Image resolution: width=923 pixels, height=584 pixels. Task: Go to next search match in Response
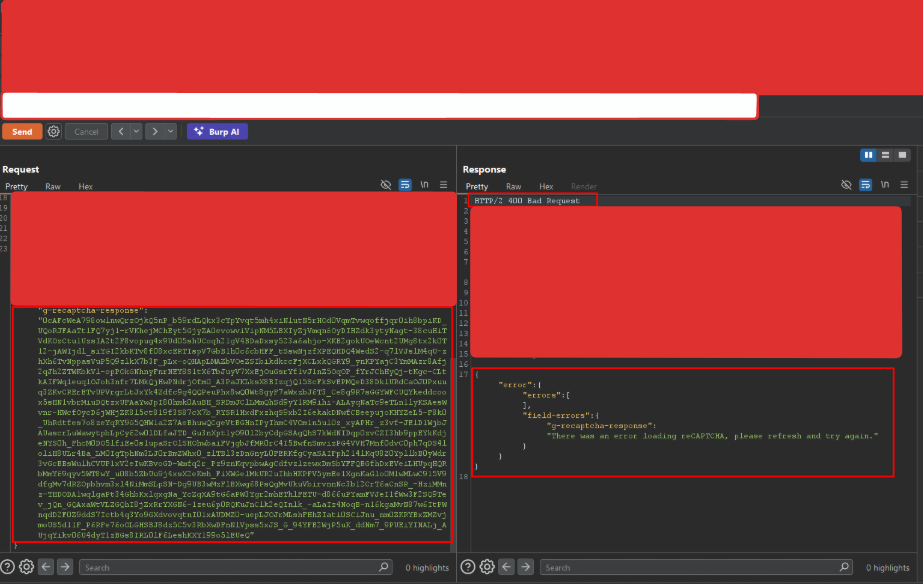tap(525, 567)
